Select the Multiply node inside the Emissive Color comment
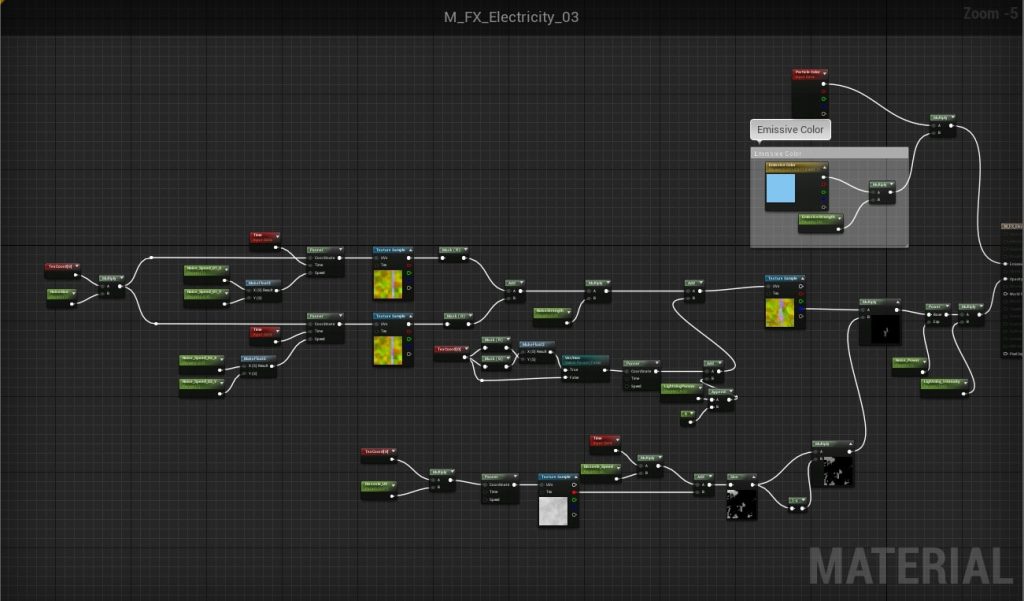Viewport: 1024px width, 601px height. pos(882,193)
